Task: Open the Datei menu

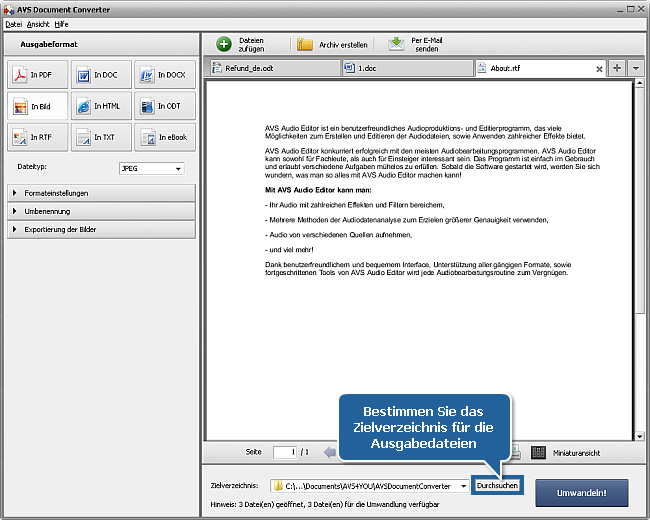Action: point(13,24)
